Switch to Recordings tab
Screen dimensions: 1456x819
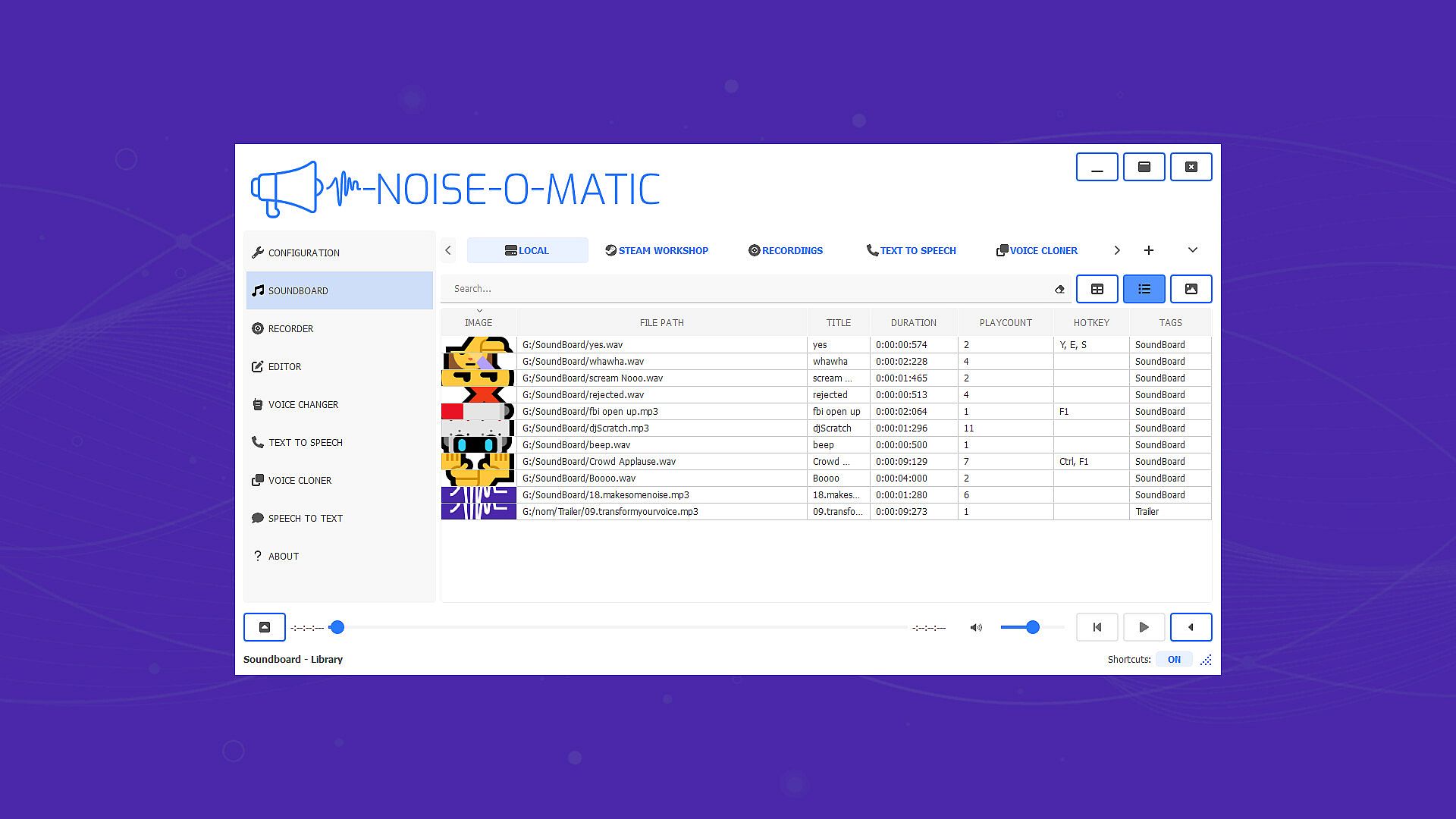tap(786, 250)
